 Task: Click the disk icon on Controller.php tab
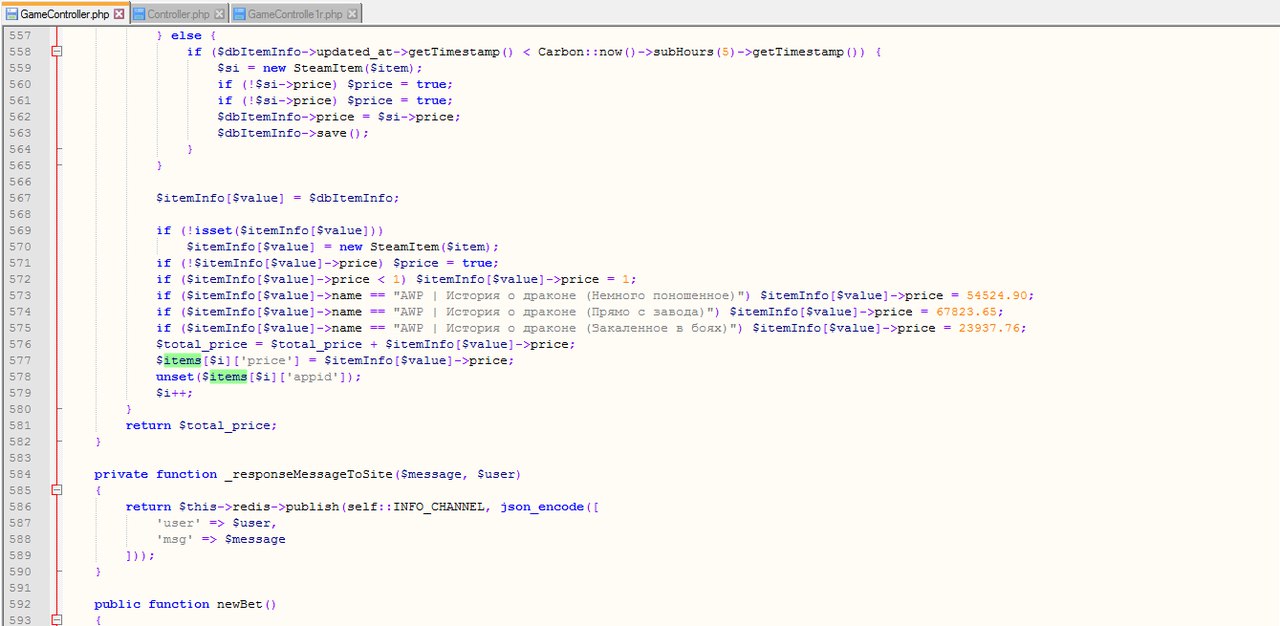(x=139, y=14)
